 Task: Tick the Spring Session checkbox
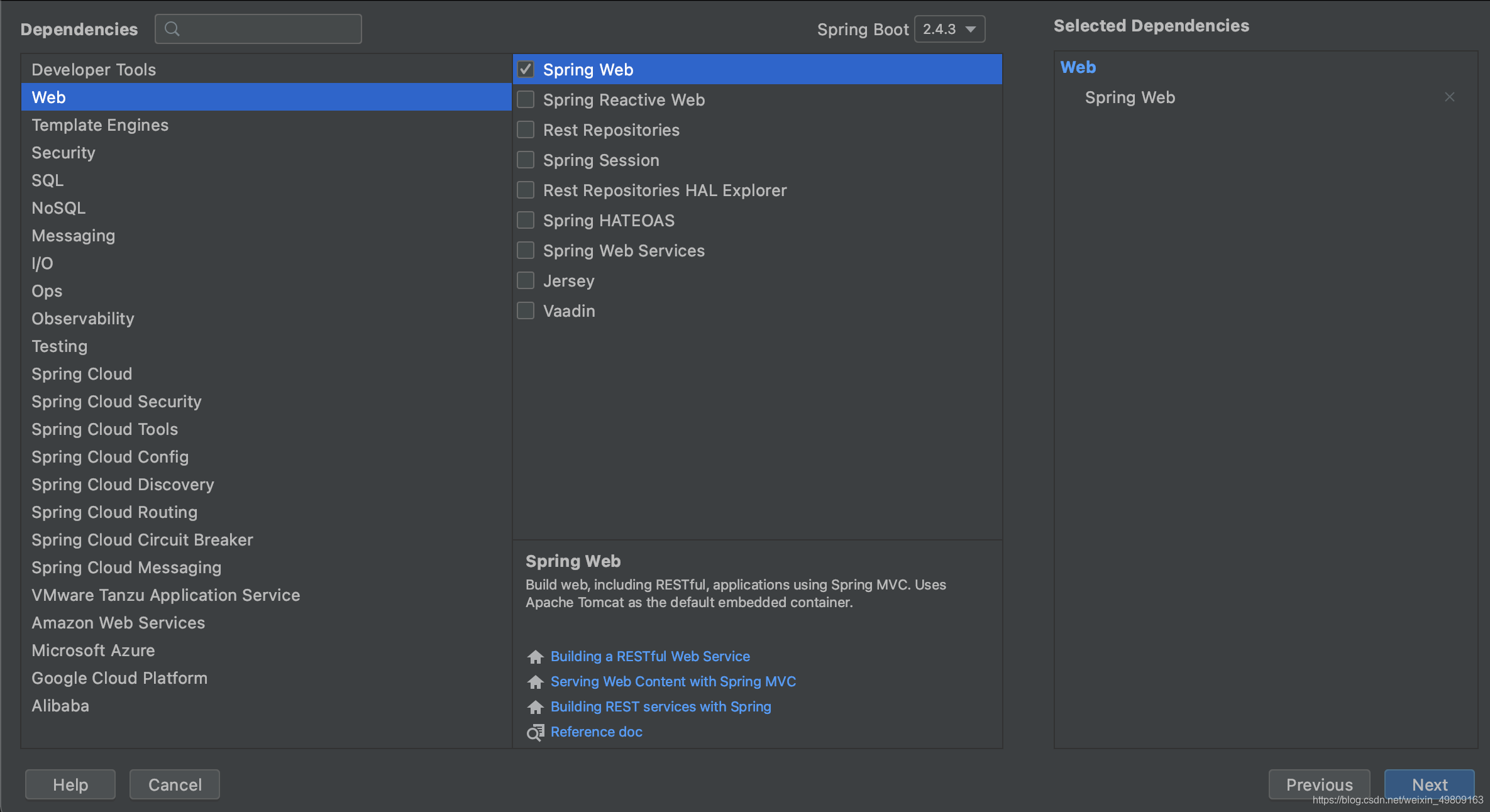click(x=526, y=160)
